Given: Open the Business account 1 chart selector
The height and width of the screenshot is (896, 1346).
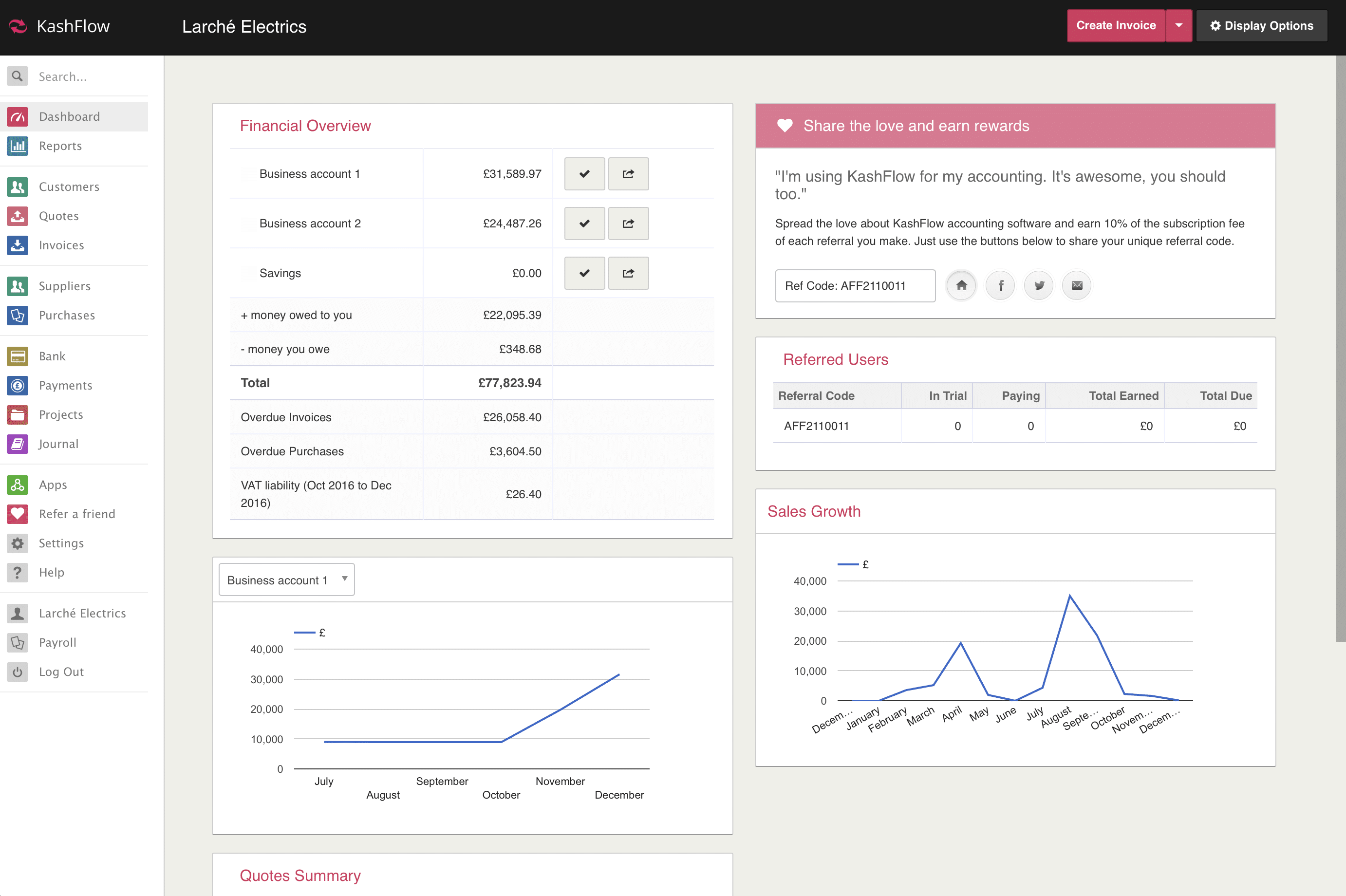Looking at the screenshot, I should tap(286, 579).
